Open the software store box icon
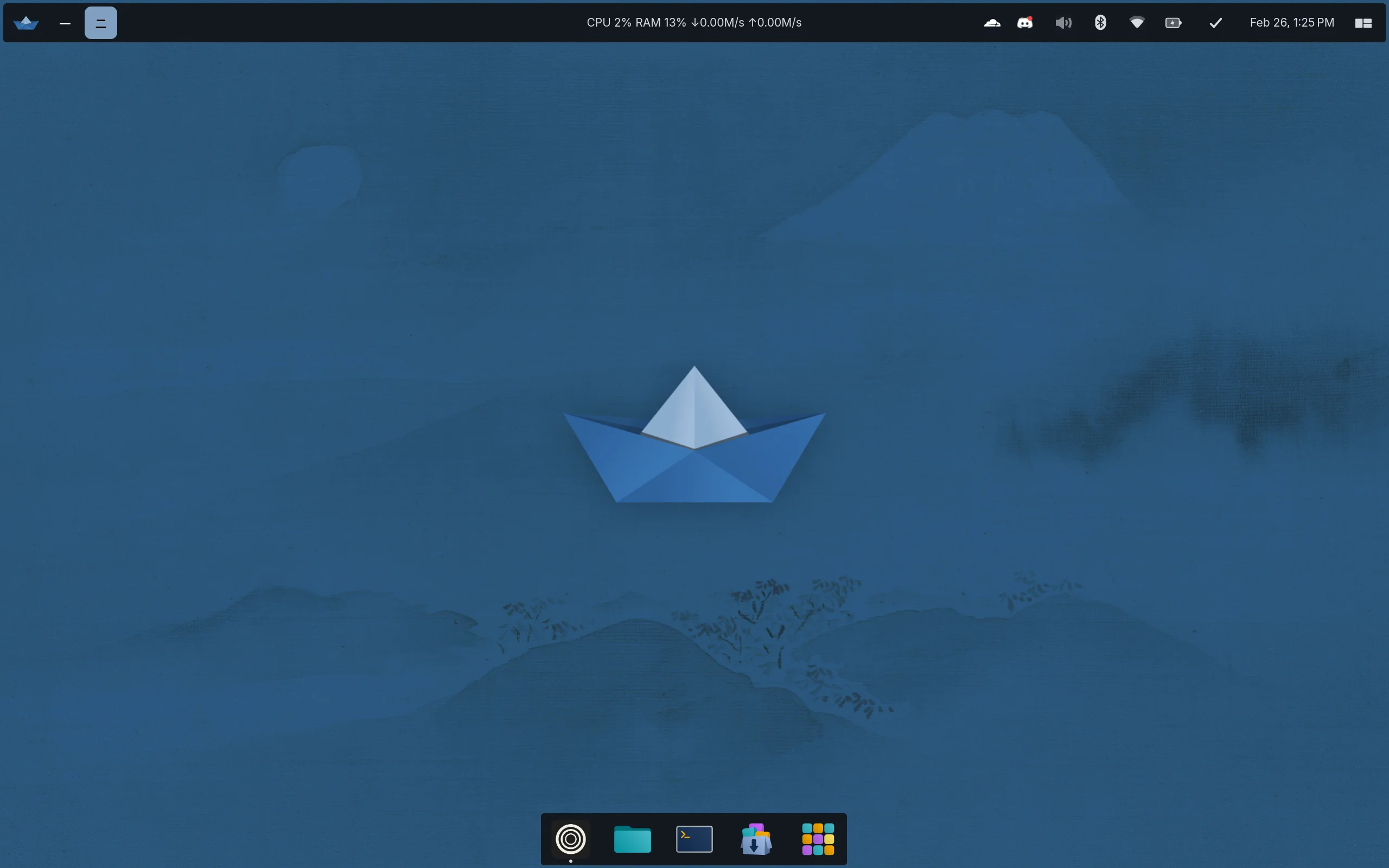 756,839
